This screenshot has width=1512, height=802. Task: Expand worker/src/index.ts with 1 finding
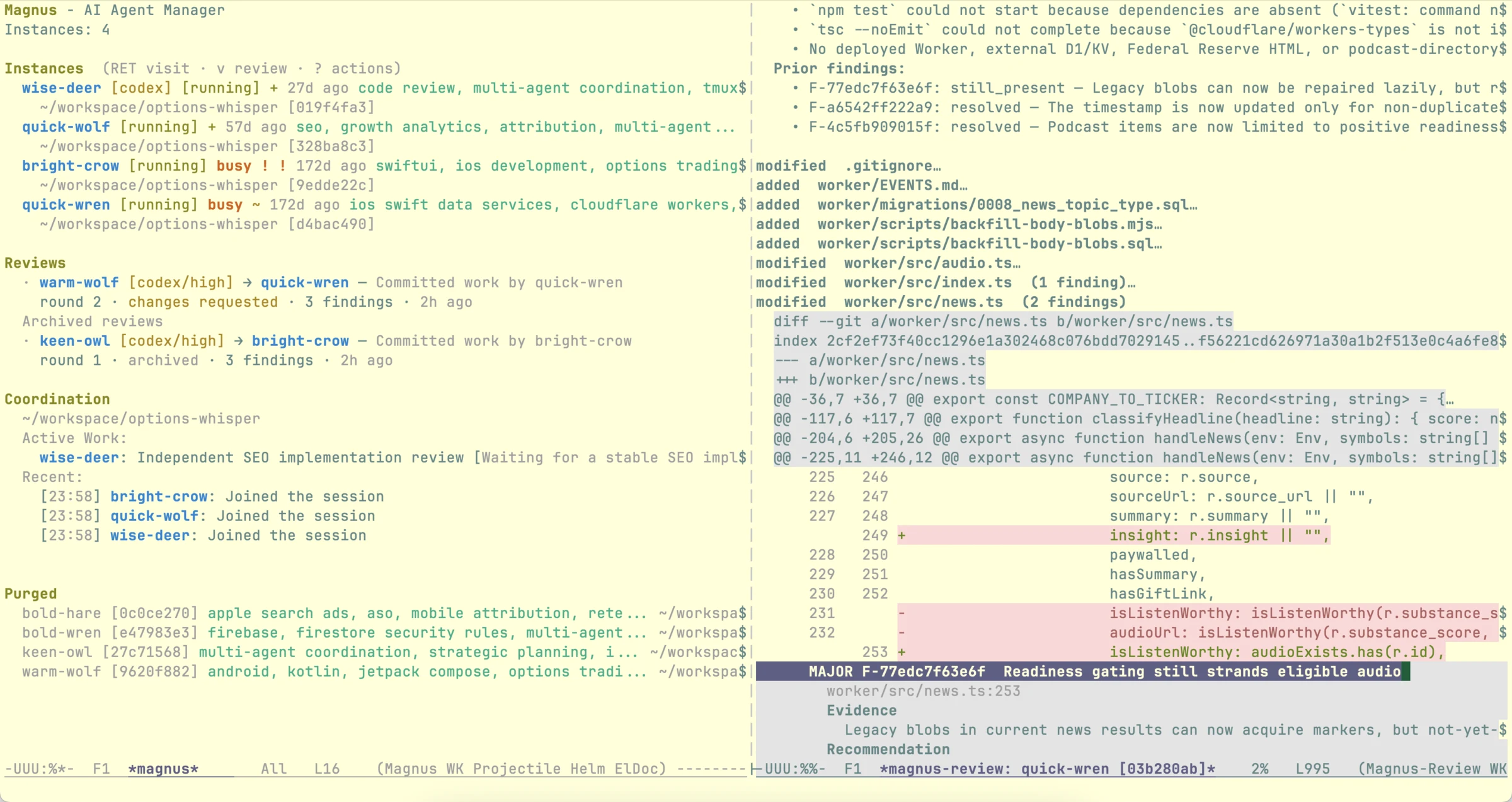(946, 283)
